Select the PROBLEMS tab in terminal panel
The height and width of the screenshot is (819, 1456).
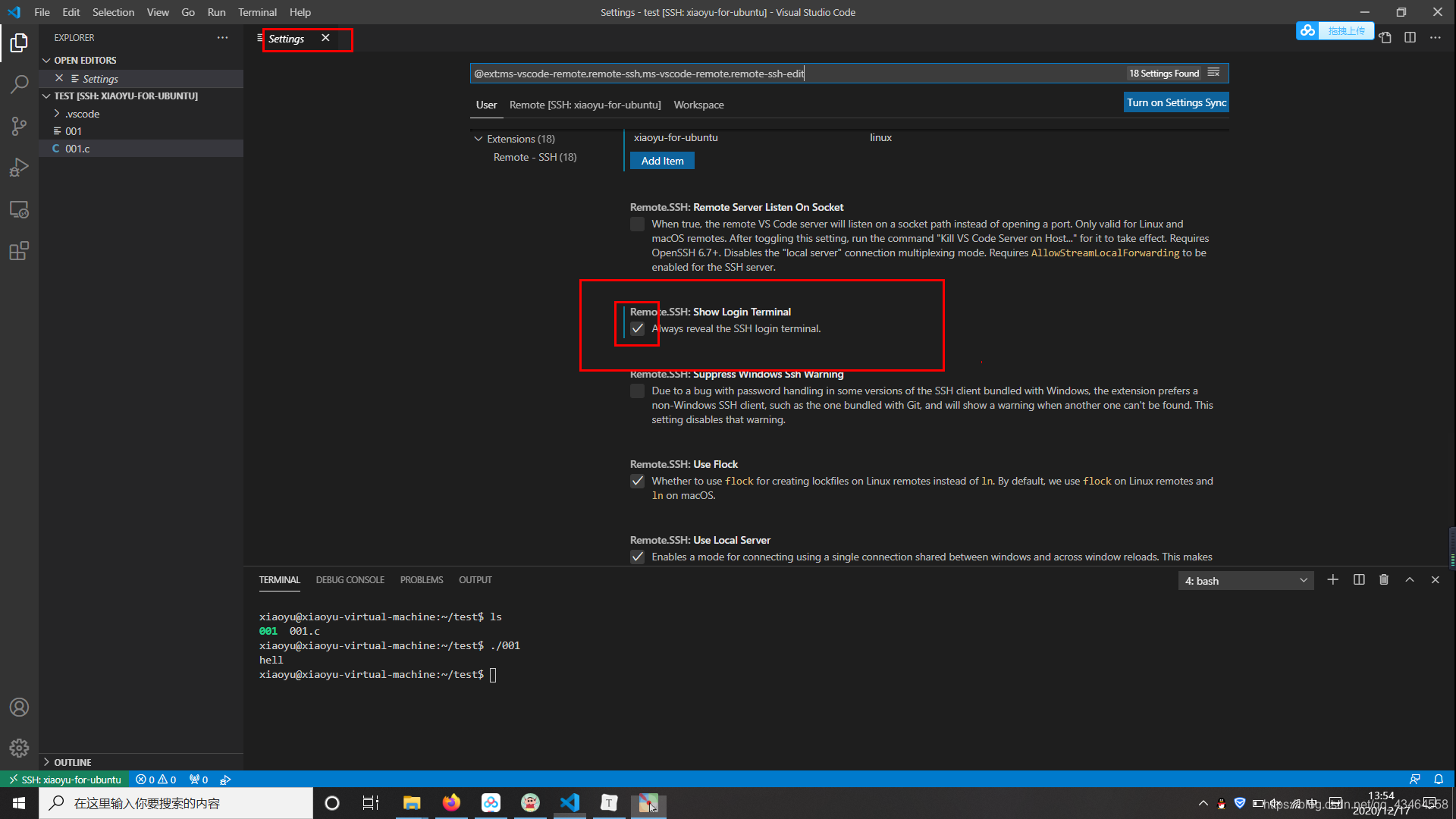click(420, 579)
